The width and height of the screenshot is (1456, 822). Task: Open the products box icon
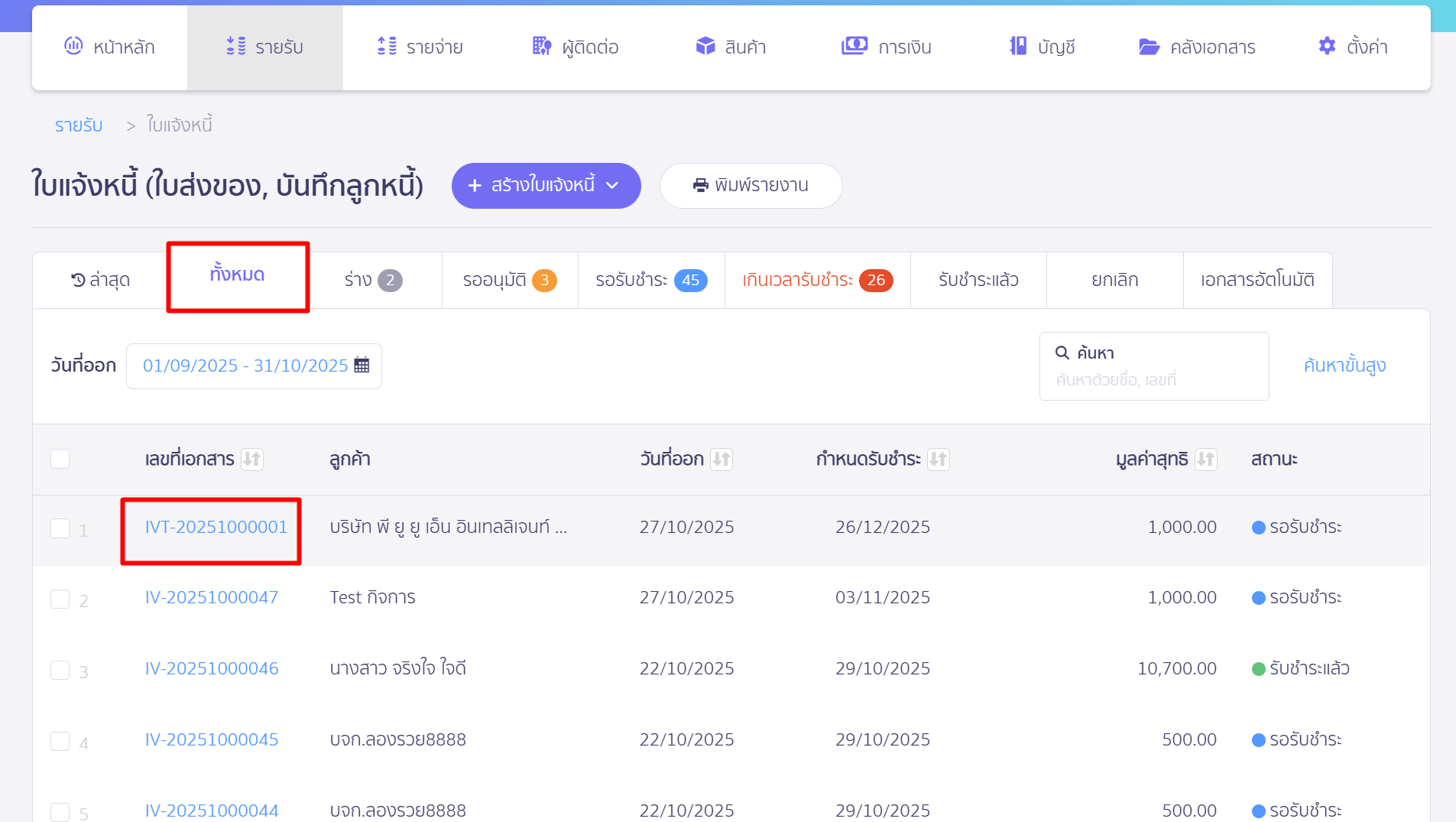(x=705, y=46)
